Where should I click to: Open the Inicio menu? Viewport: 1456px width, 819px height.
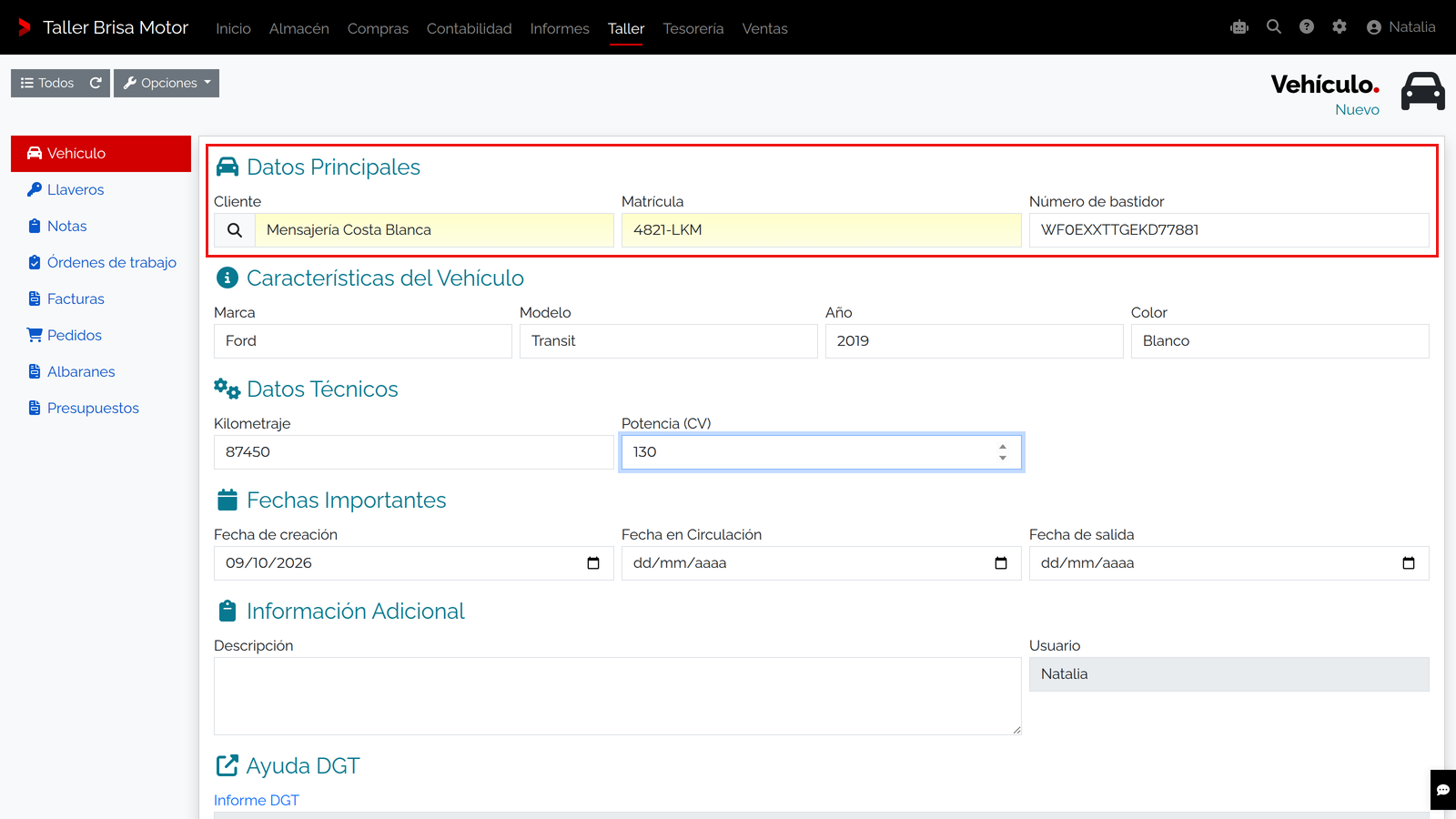[233, 28]
